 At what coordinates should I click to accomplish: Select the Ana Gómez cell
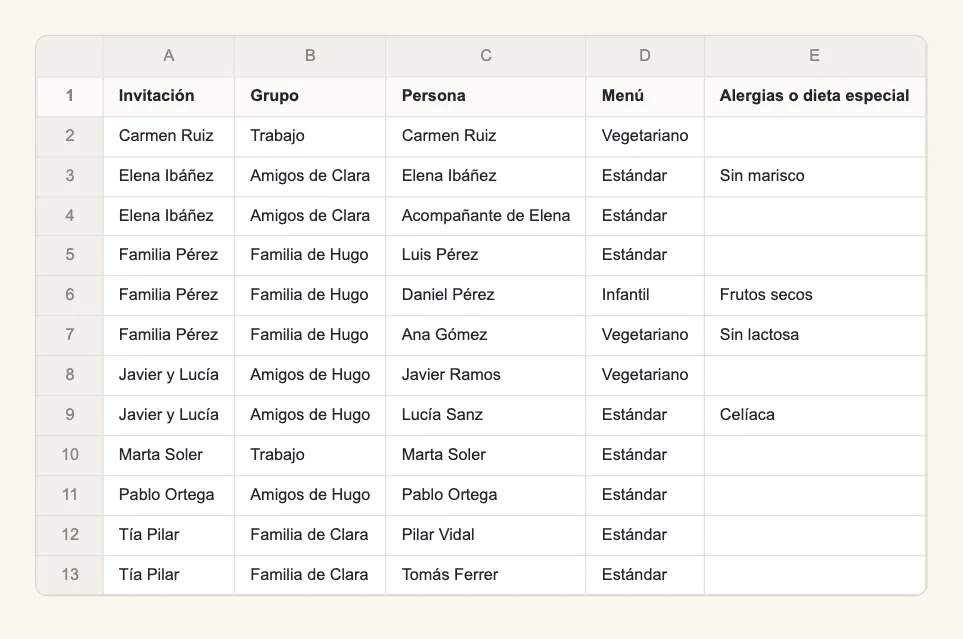coord(485,335)
